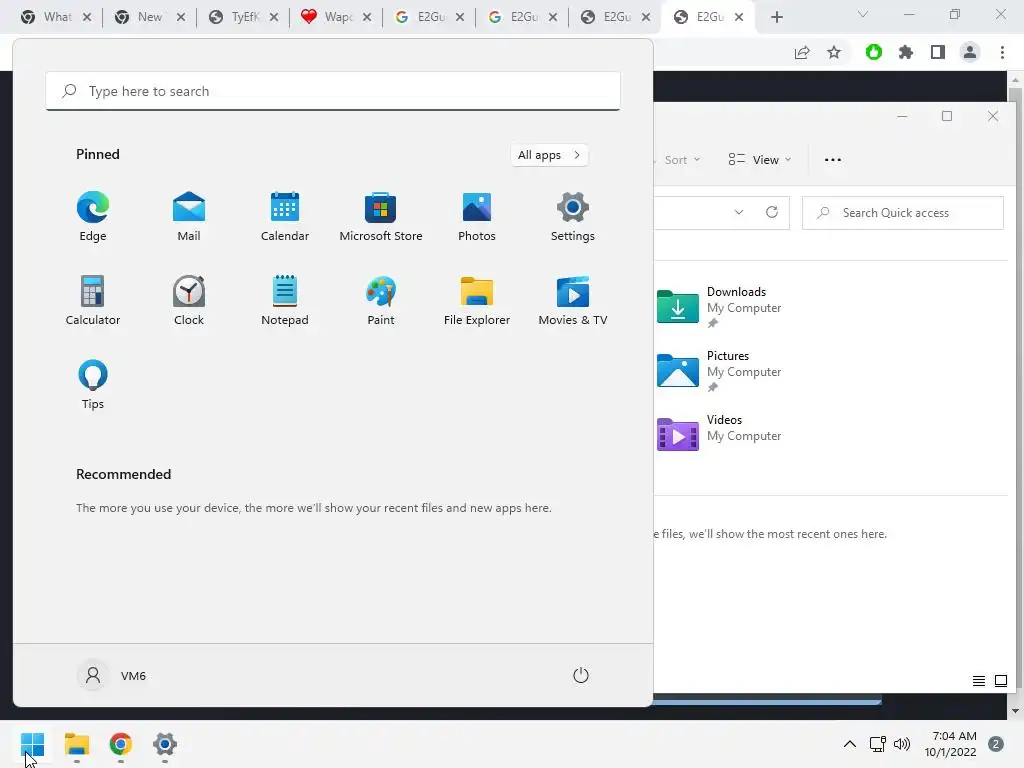Open Chrome profile avatar

coord(970,52)
